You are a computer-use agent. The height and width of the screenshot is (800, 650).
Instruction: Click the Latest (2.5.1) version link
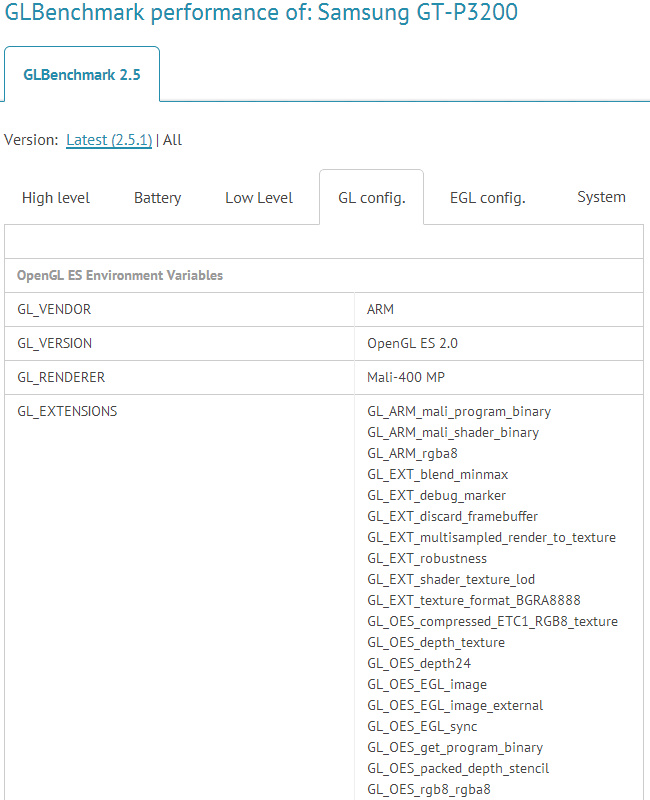(109, 140)
